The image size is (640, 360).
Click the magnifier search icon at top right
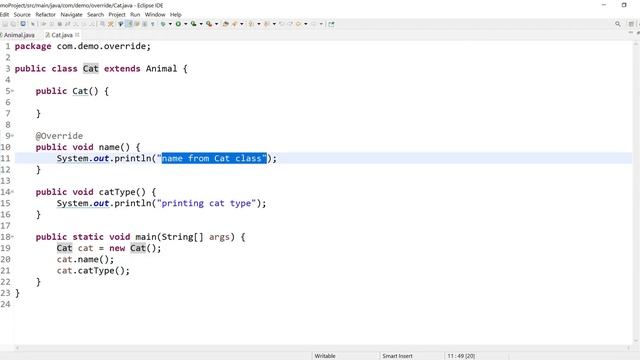[x=618, y=24]
